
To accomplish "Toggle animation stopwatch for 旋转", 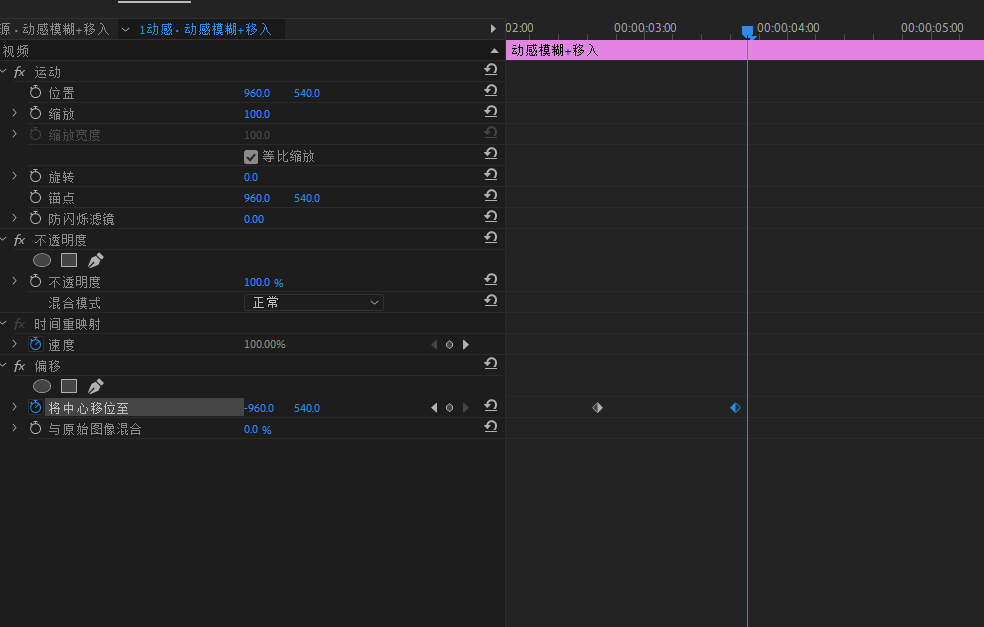I will point(36,177).
